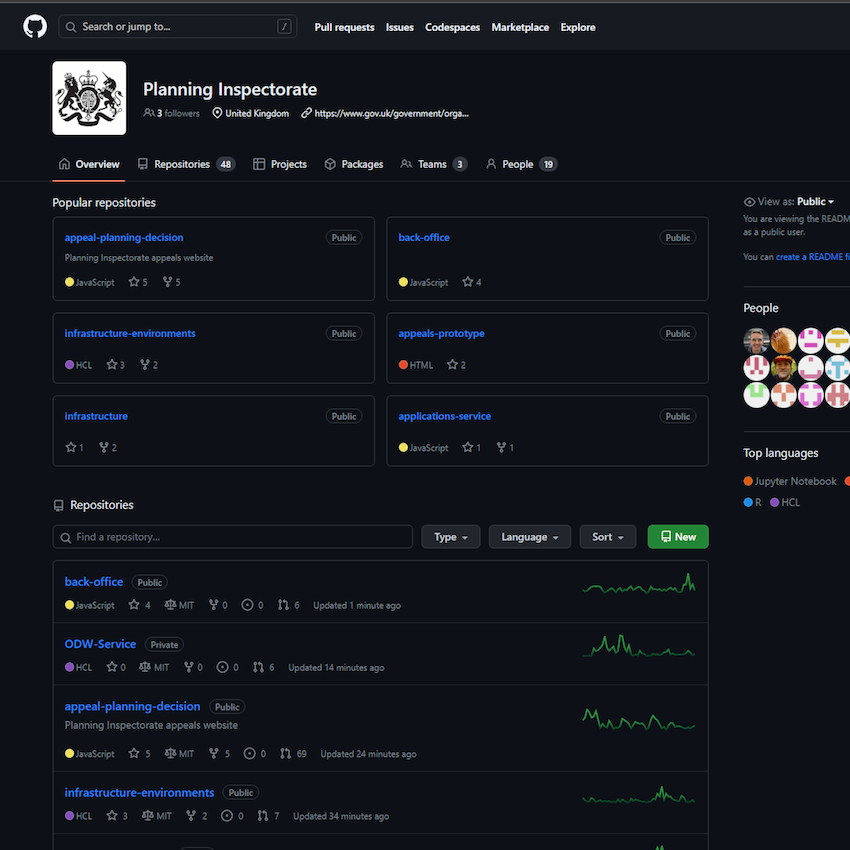Open infrastructure-environments in the Repositories list
This screenshot has width=850, height=850.
pyautogui.click(x=139, y=793)
